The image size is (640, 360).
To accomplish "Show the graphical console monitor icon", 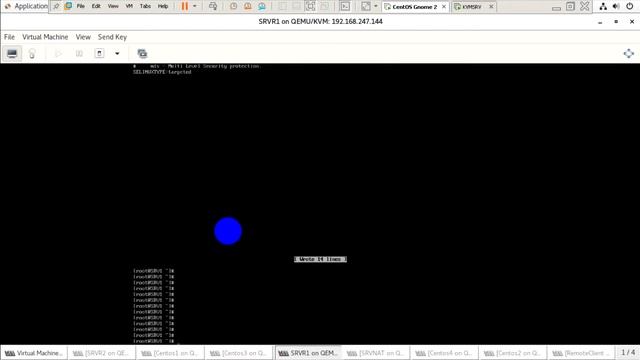I will tap(12, 53).
